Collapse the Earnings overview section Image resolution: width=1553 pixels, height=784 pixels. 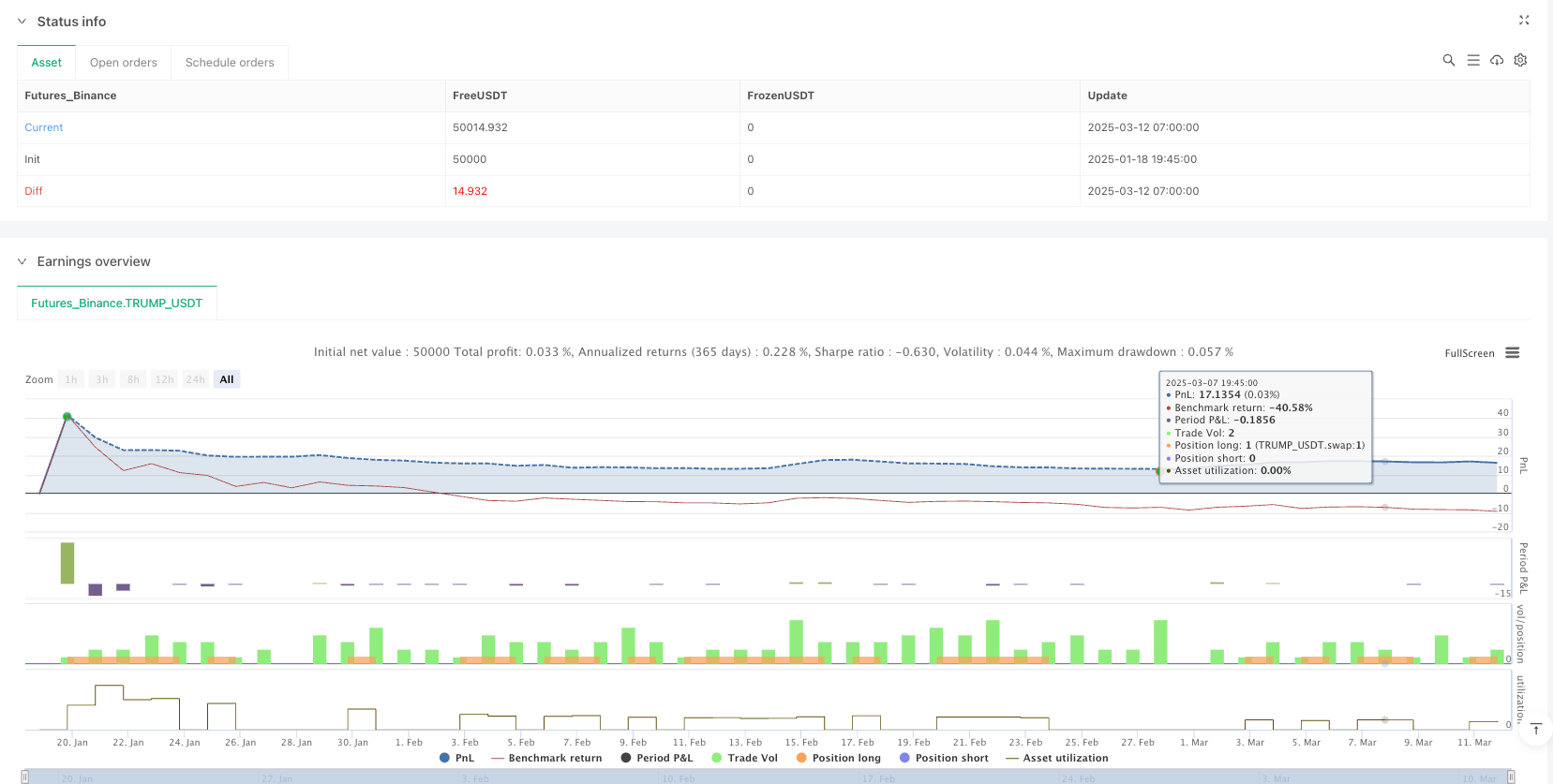(22, 261)
